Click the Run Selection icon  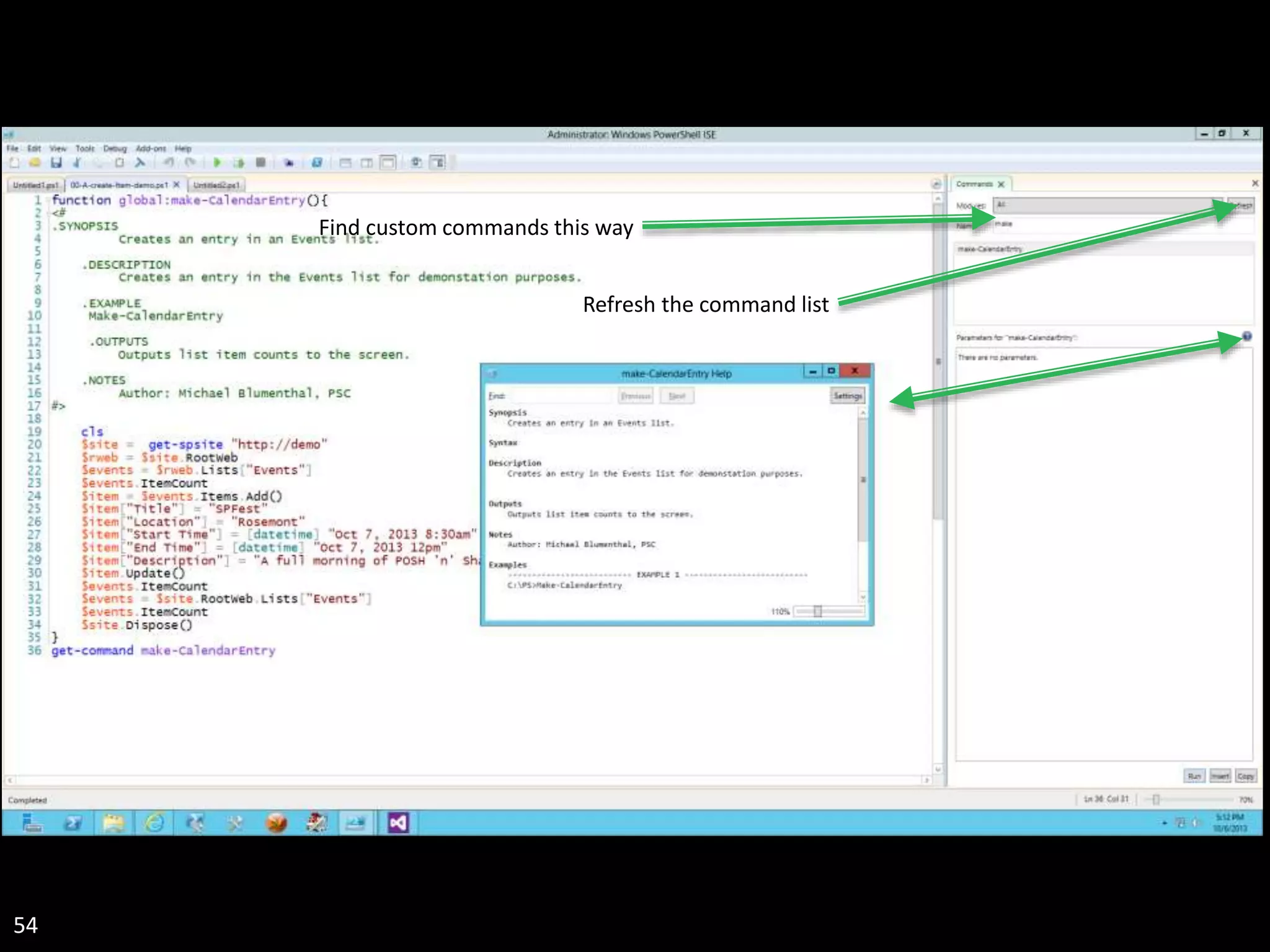pos(239,163)
